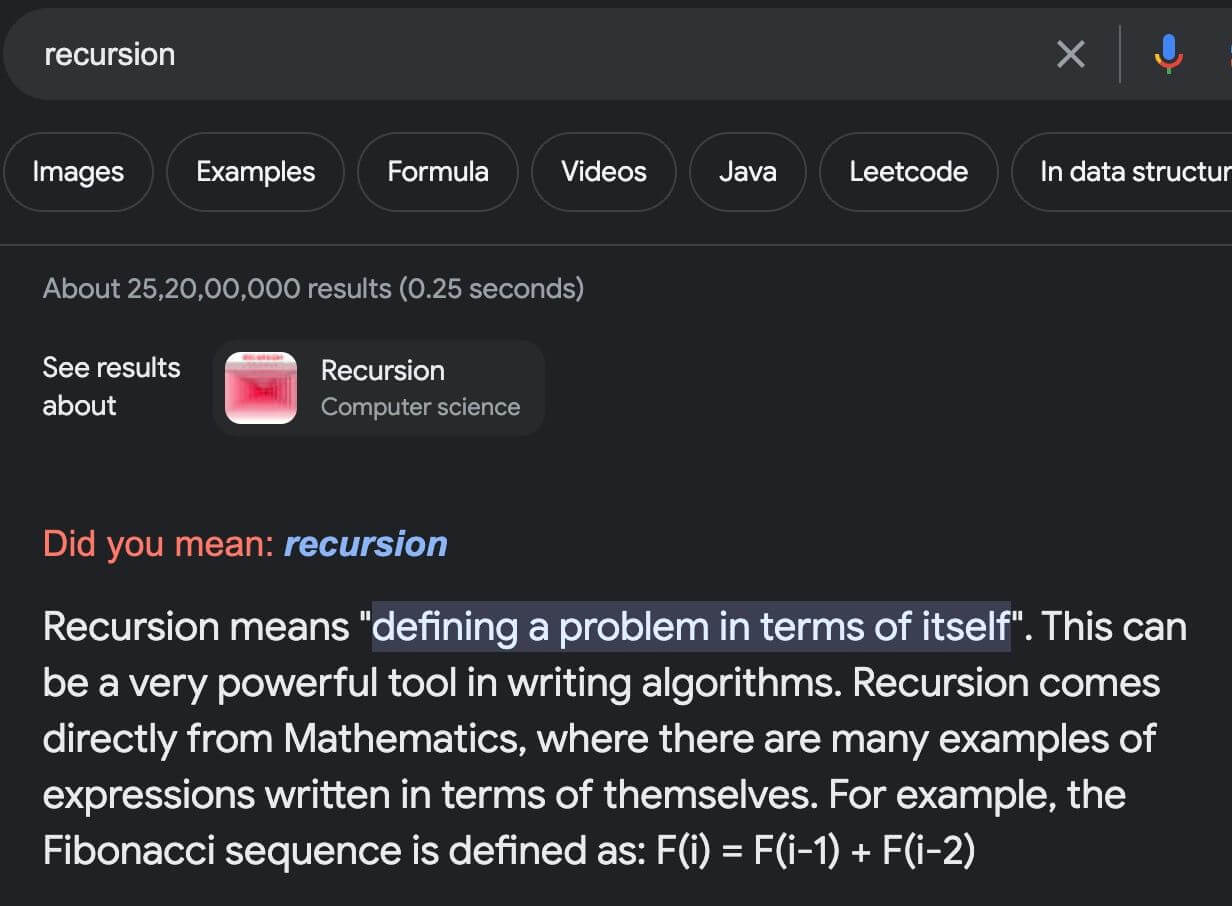Open the pink Recursion thumbnail image
The width and height of the screenshot is (1232, 906).
point(261,388)
